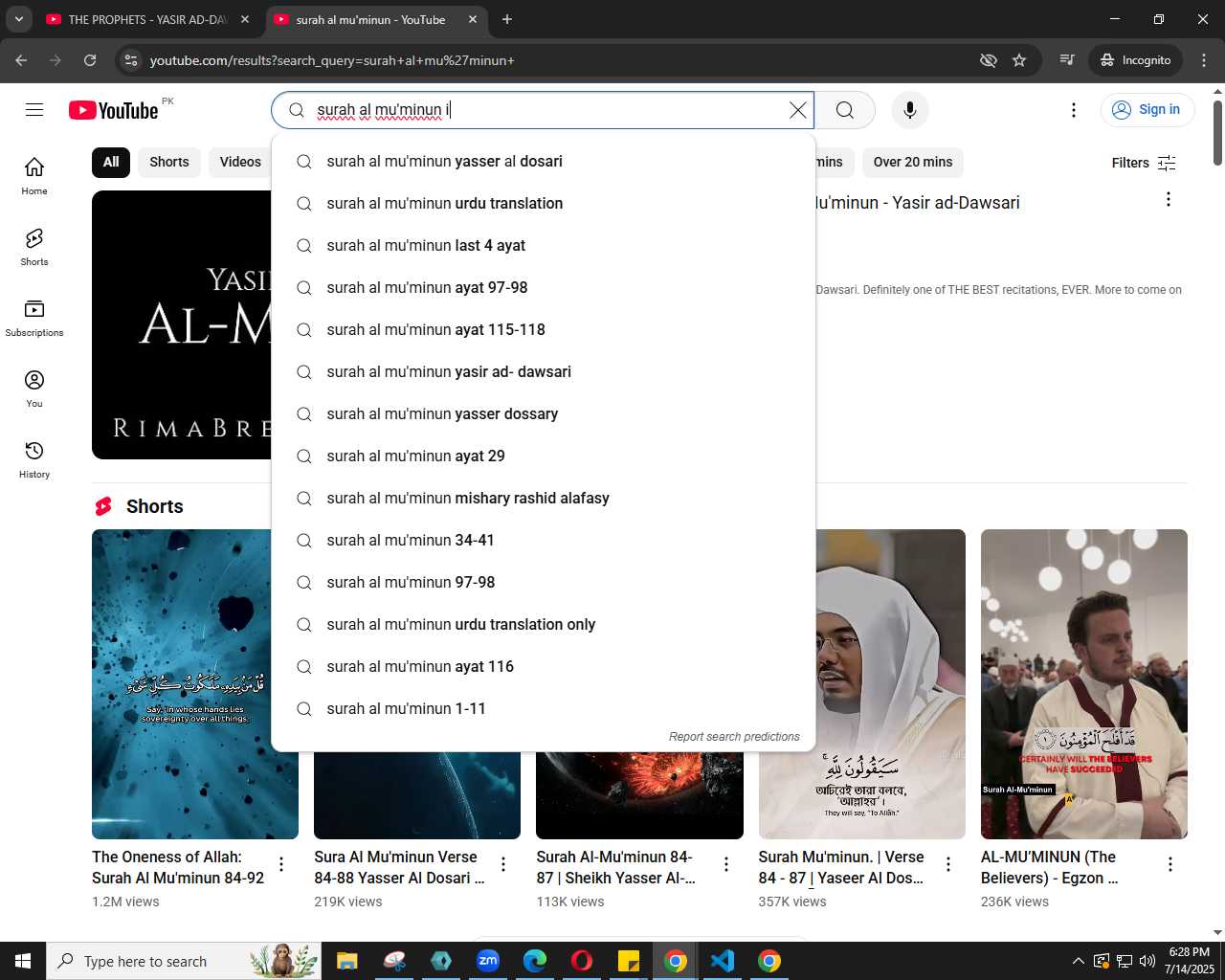Close the surah al mu'minun YouTube tab
The width and height of the screenshot is (1225, 980).
pos(473,19)
